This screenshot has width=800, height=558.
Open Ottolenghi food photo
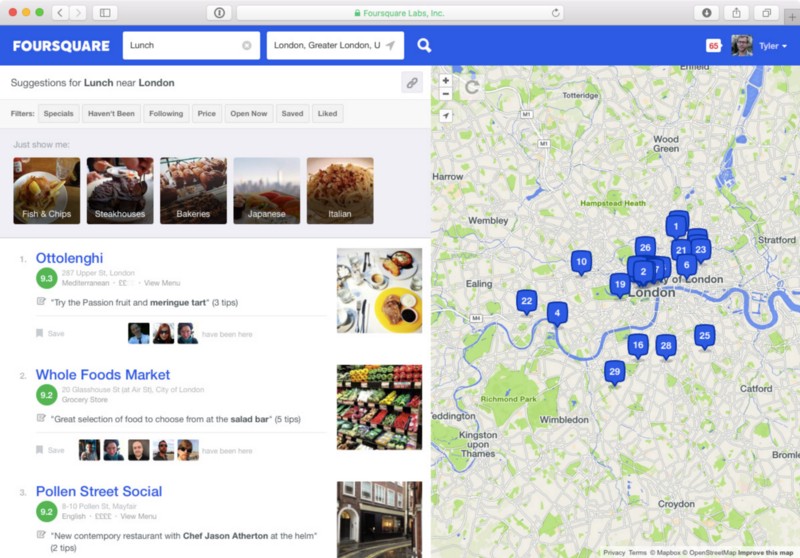pos(379,291)
